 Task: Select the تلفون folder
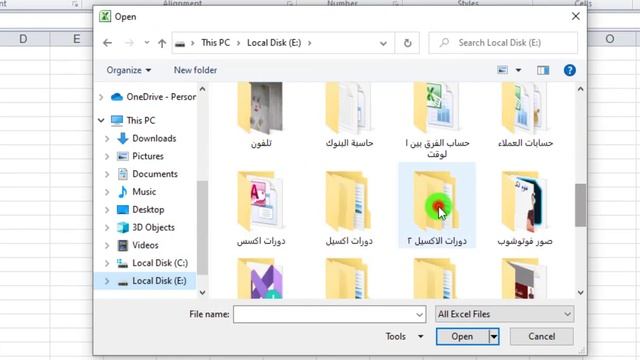click(261, 115)
